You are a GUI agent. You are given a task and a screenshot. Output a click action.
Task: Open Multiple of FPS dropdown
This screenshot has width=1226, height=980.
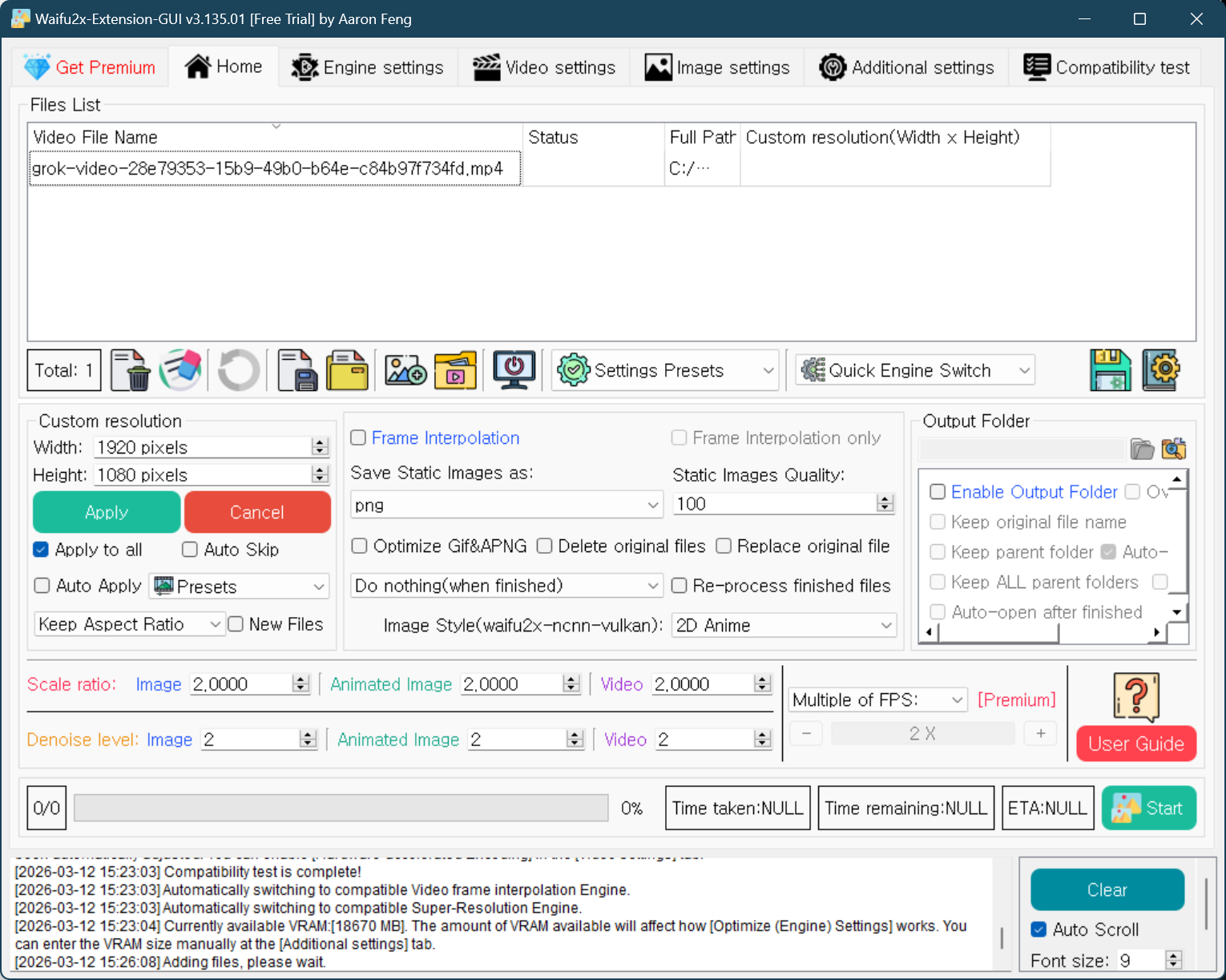tap(878, 700)
